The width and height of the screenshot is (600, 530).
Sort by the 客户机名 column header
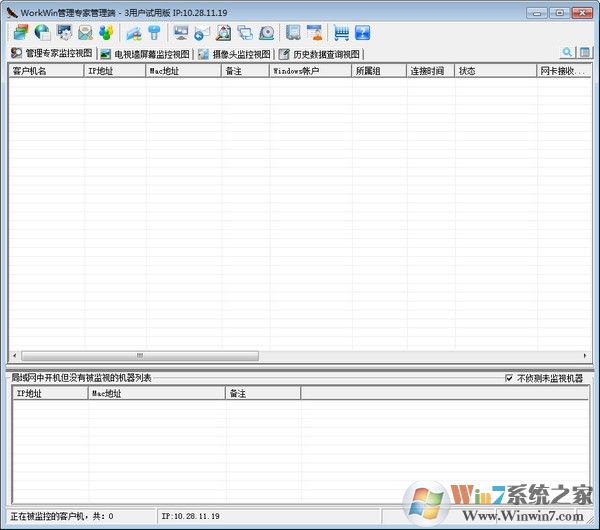(x=46, y=71)
